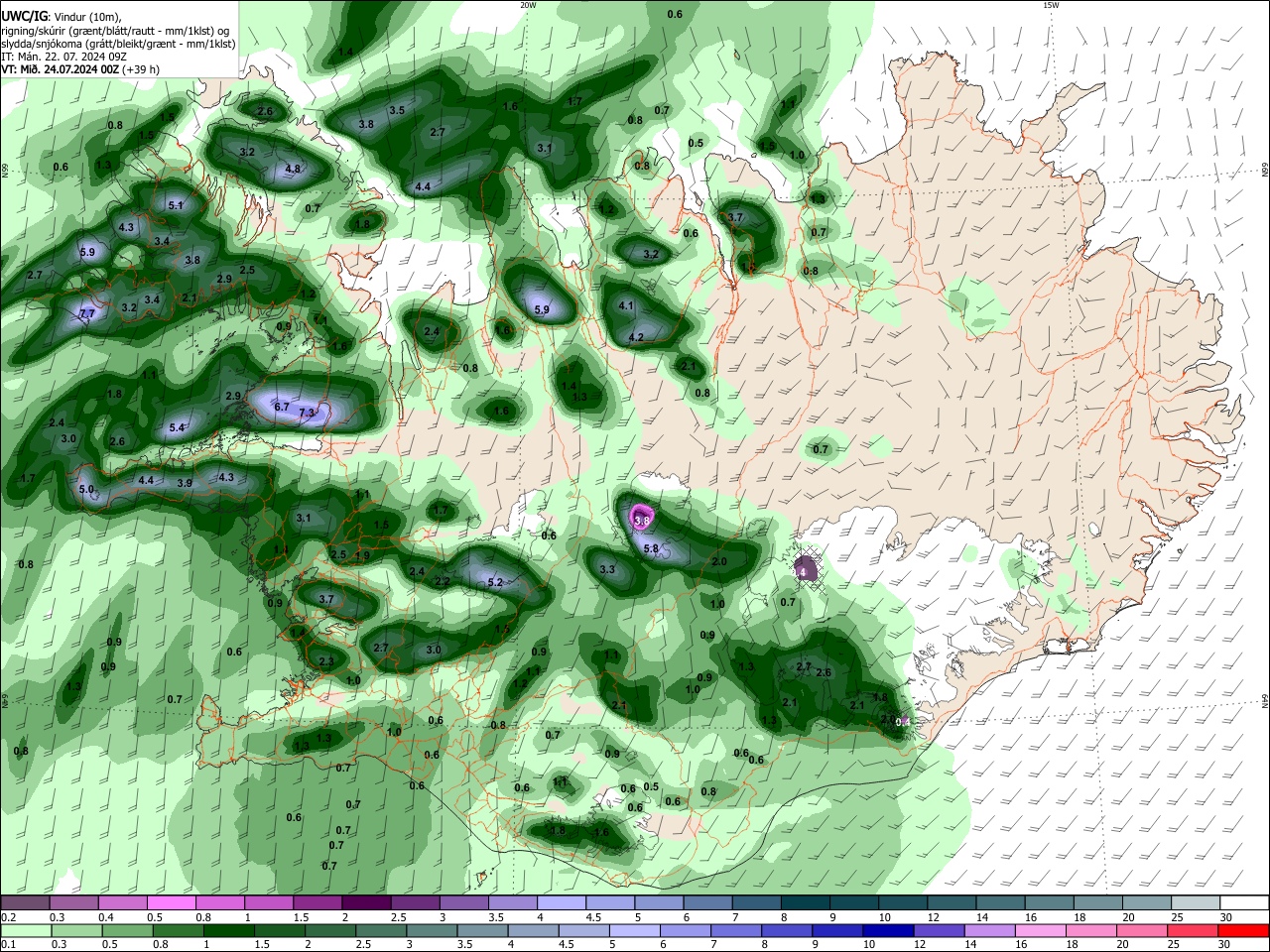
Task: Click the darkest green legend swatch between 1 and 1.5
Action: point(228,931)
